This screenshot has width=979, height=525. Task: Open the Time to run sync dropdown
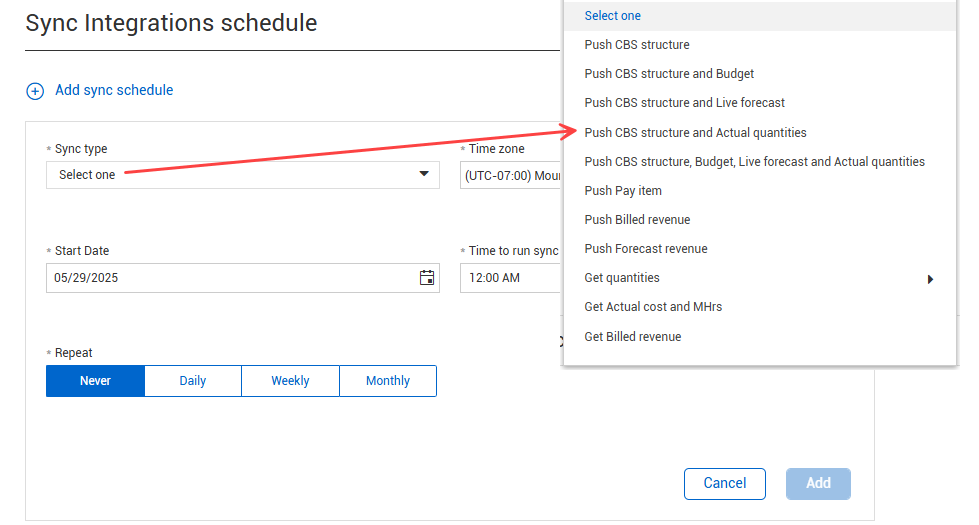click(510, 278)
